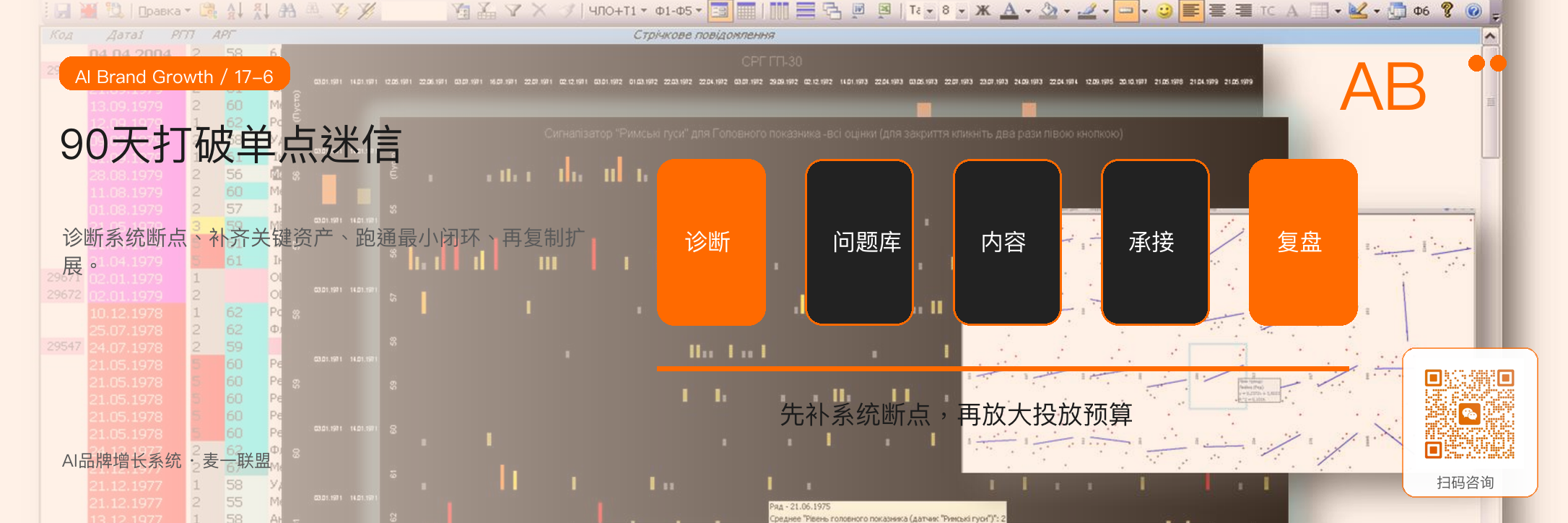Click the fill bucket color swatch

(x=1049, y=10)
